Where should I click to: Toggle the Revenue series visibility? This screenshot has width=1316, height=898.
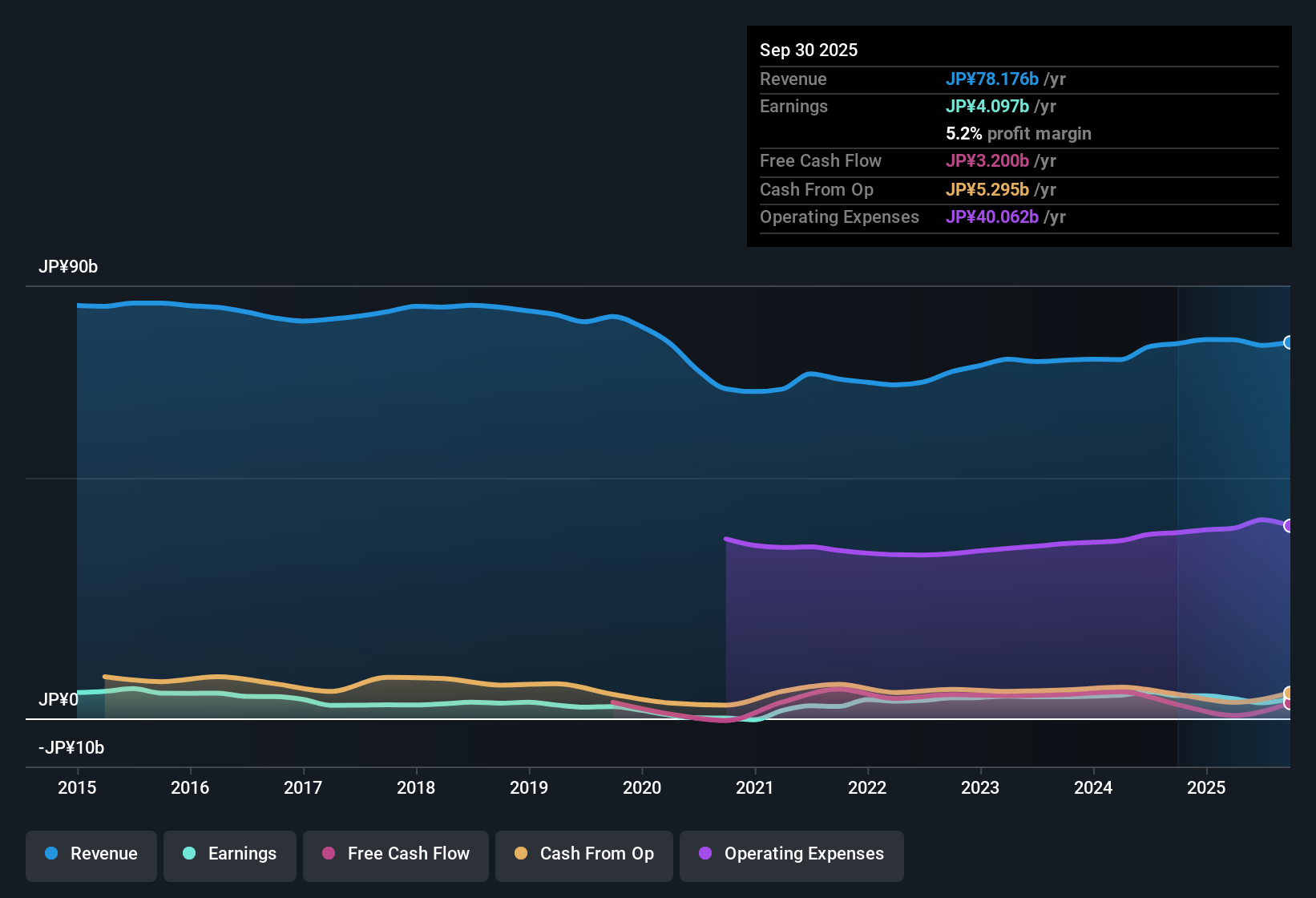pyautogui.click(x=91, y=854)
